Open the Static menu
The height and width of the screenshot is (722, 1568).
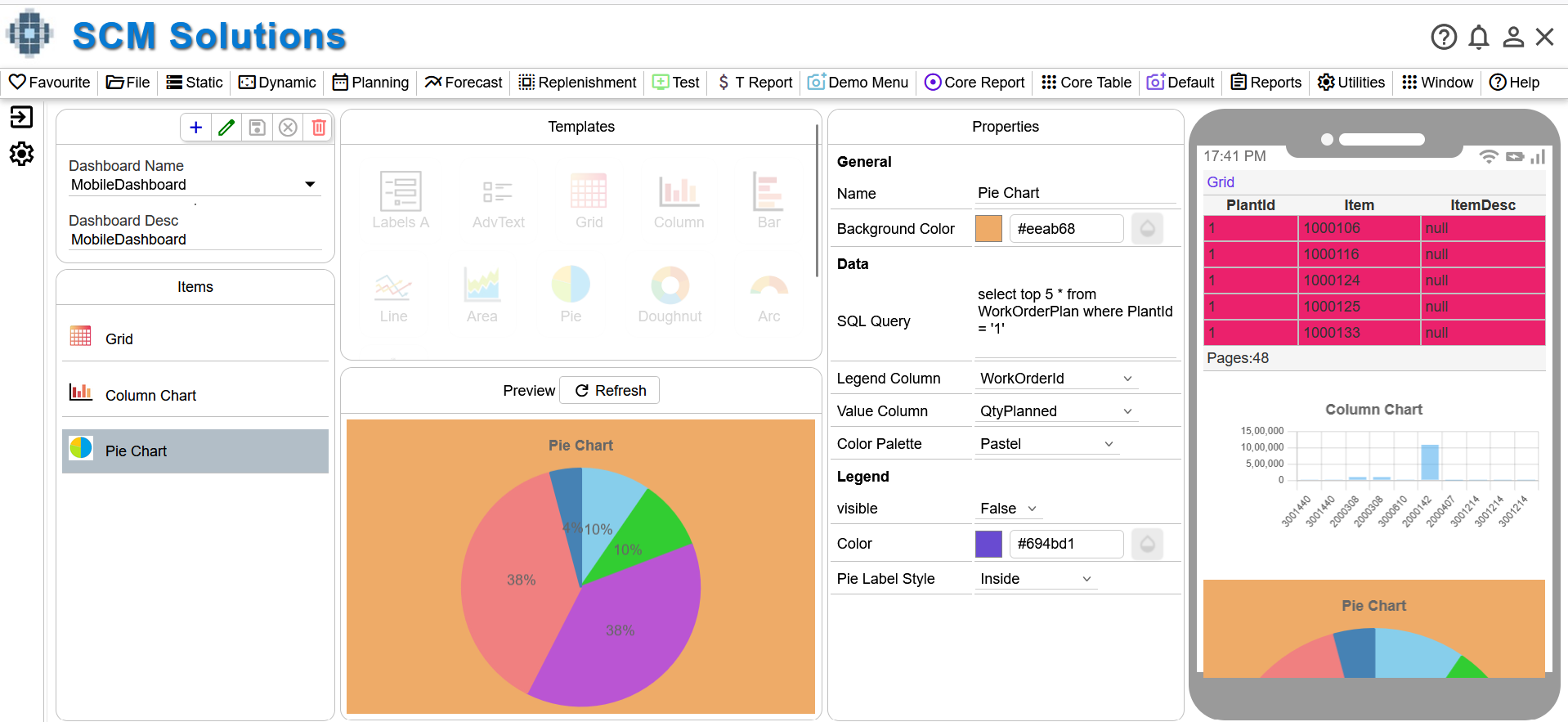[195, 83]
